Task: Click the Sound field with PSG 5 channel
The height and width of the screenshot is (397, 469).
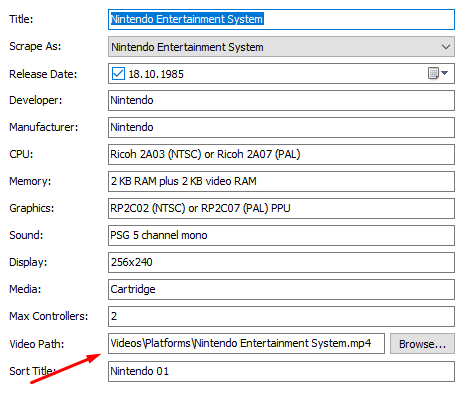Action: (281, 235)
